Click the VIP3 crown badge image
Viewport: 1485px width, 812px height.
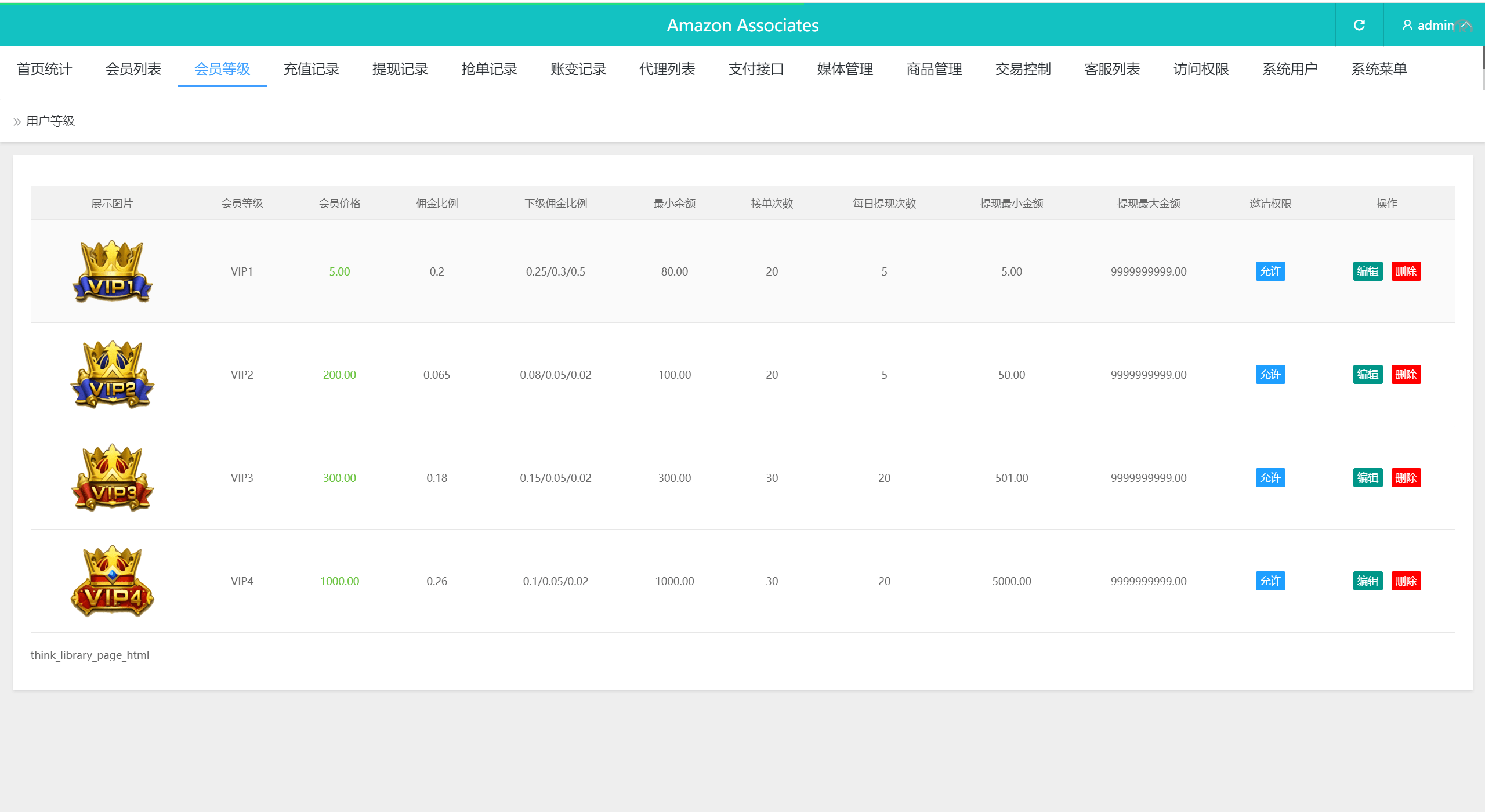pyautogui.click(x=112, y=477)
